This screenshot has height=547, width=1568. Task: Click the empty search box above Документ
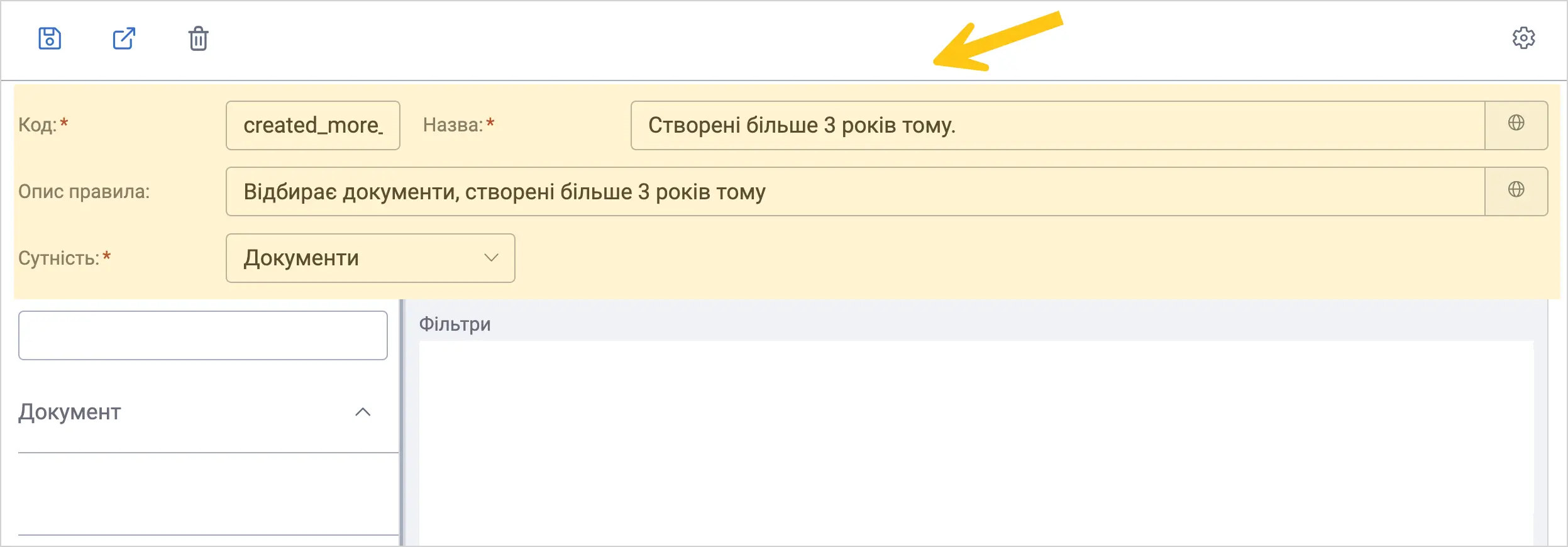tap(203, 336)
